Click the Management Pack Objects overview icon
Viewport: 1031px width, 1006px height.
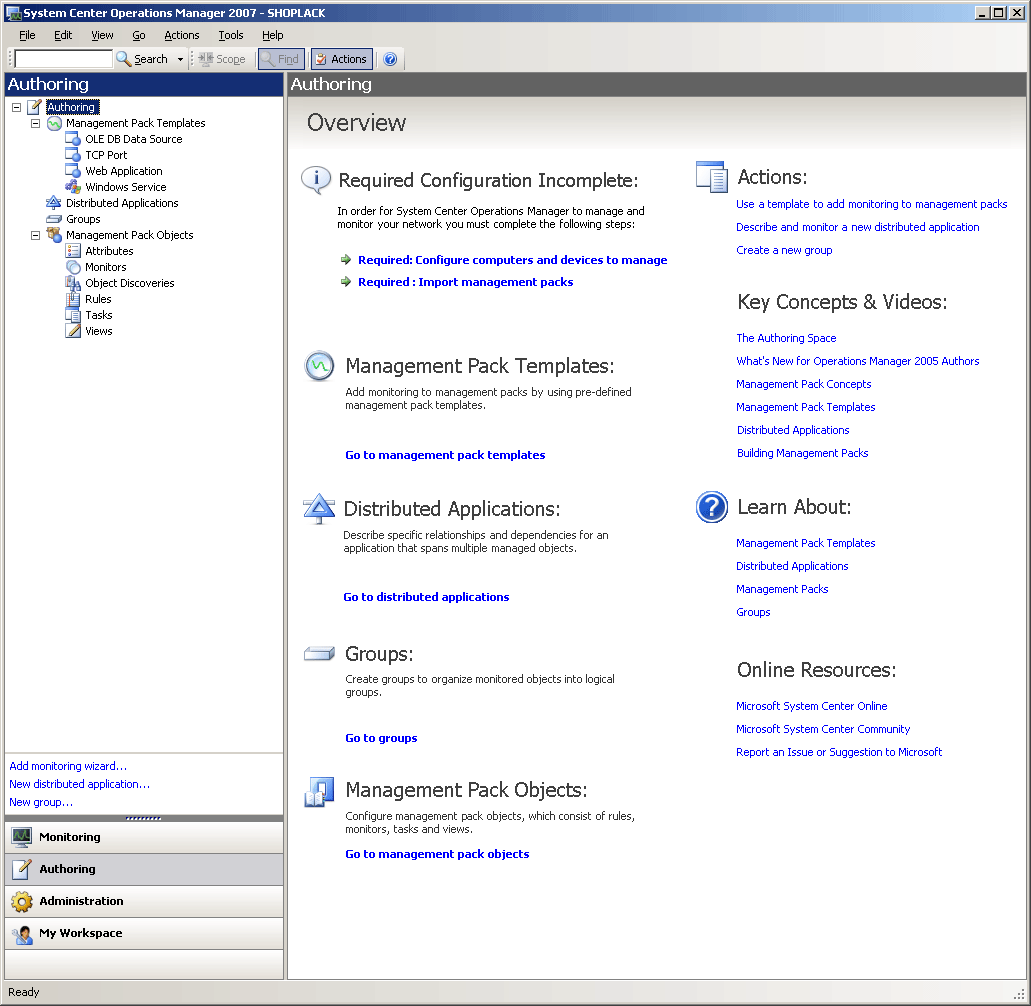click(x=319, y=792)
